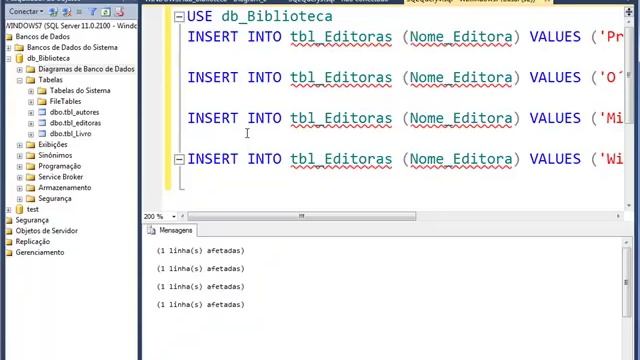The width and height of the screenshot is (640, 360).
Task: Click the Armazenamento folder icon
Action: [31, 188]
